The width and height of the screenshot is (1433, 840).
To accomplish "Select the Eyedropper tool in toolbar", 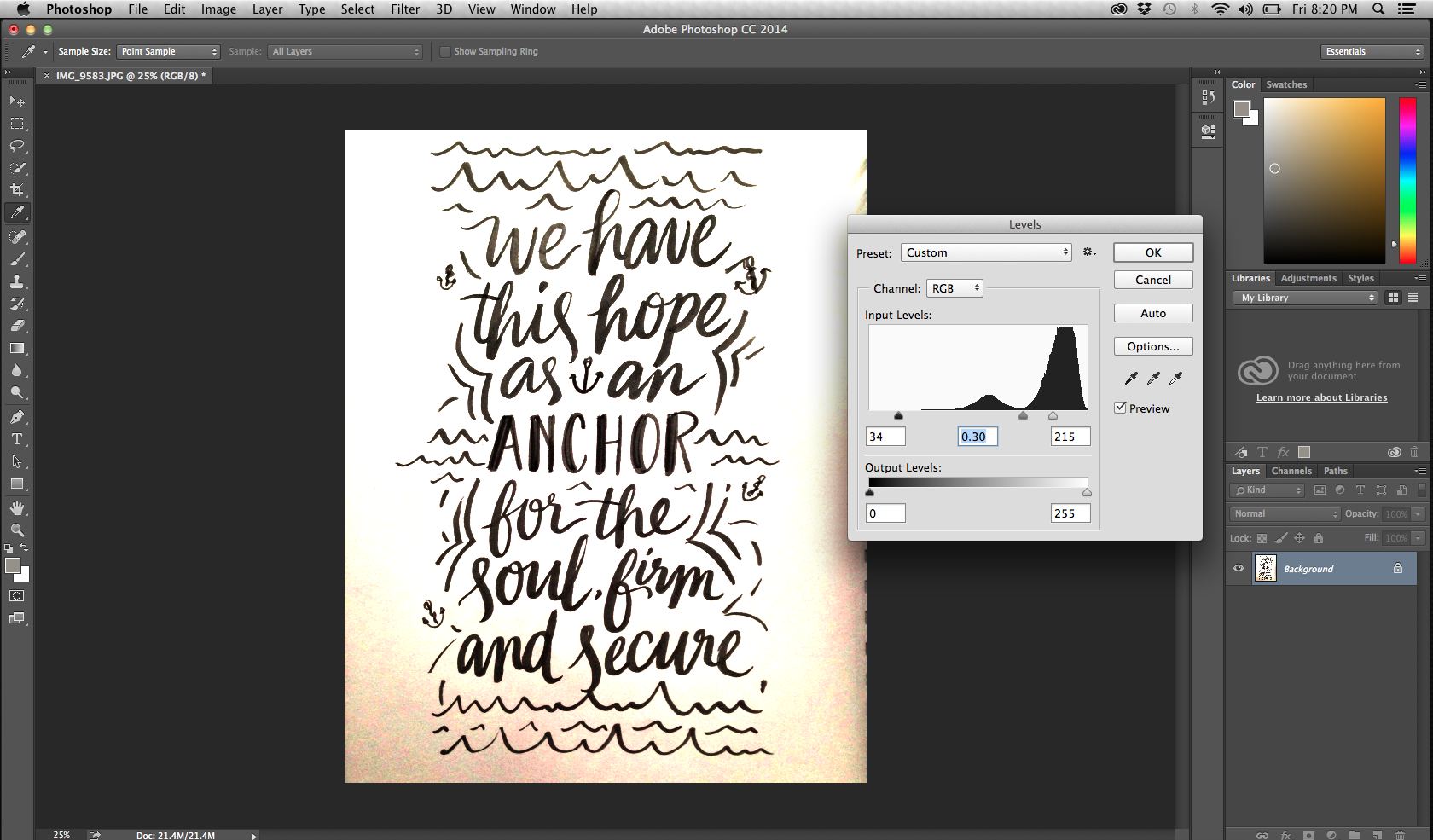I will [x=17, y=212].
